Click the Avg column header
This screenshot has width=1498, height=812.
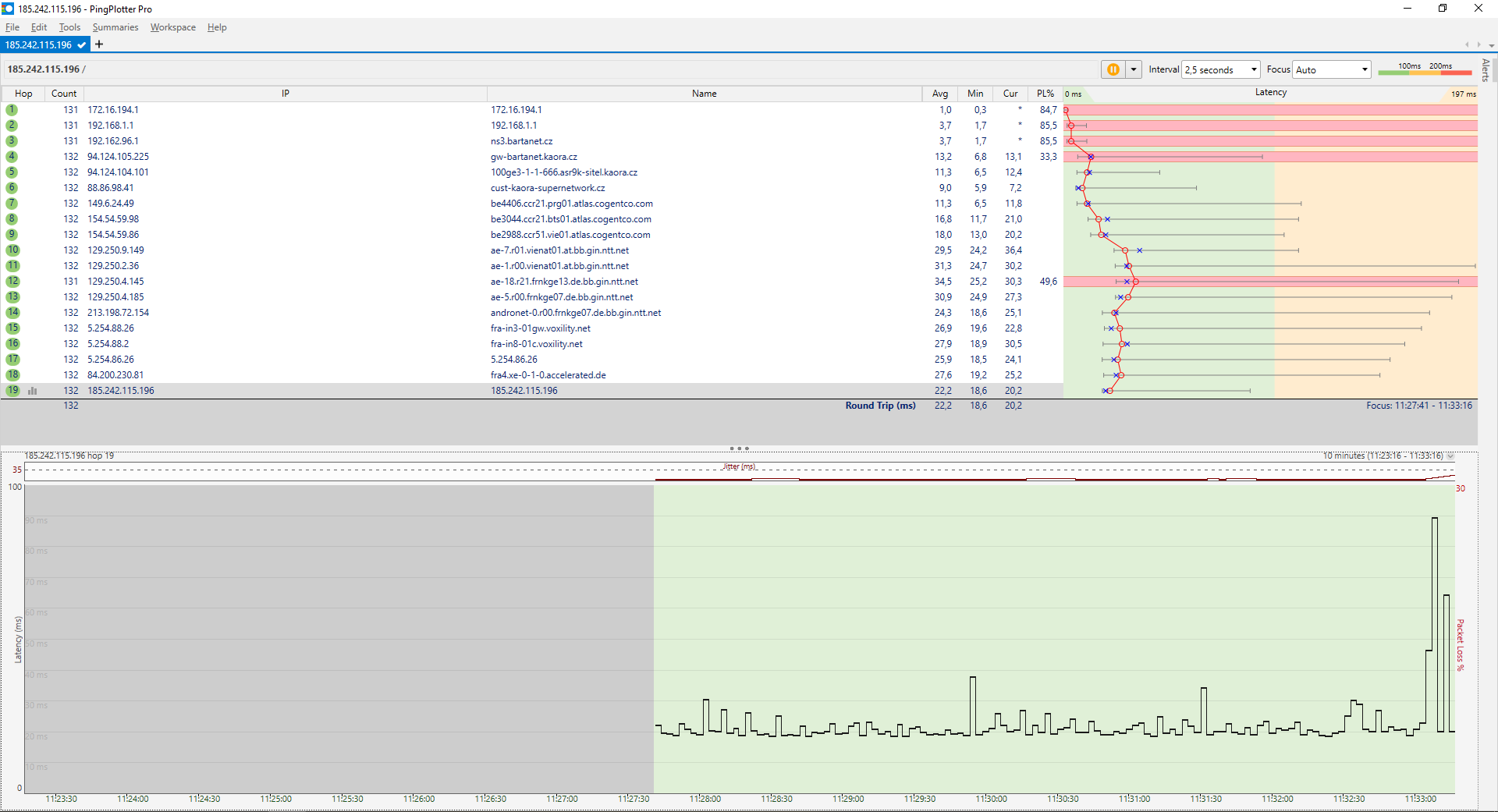pyautogui.click(x=939, y=94)
